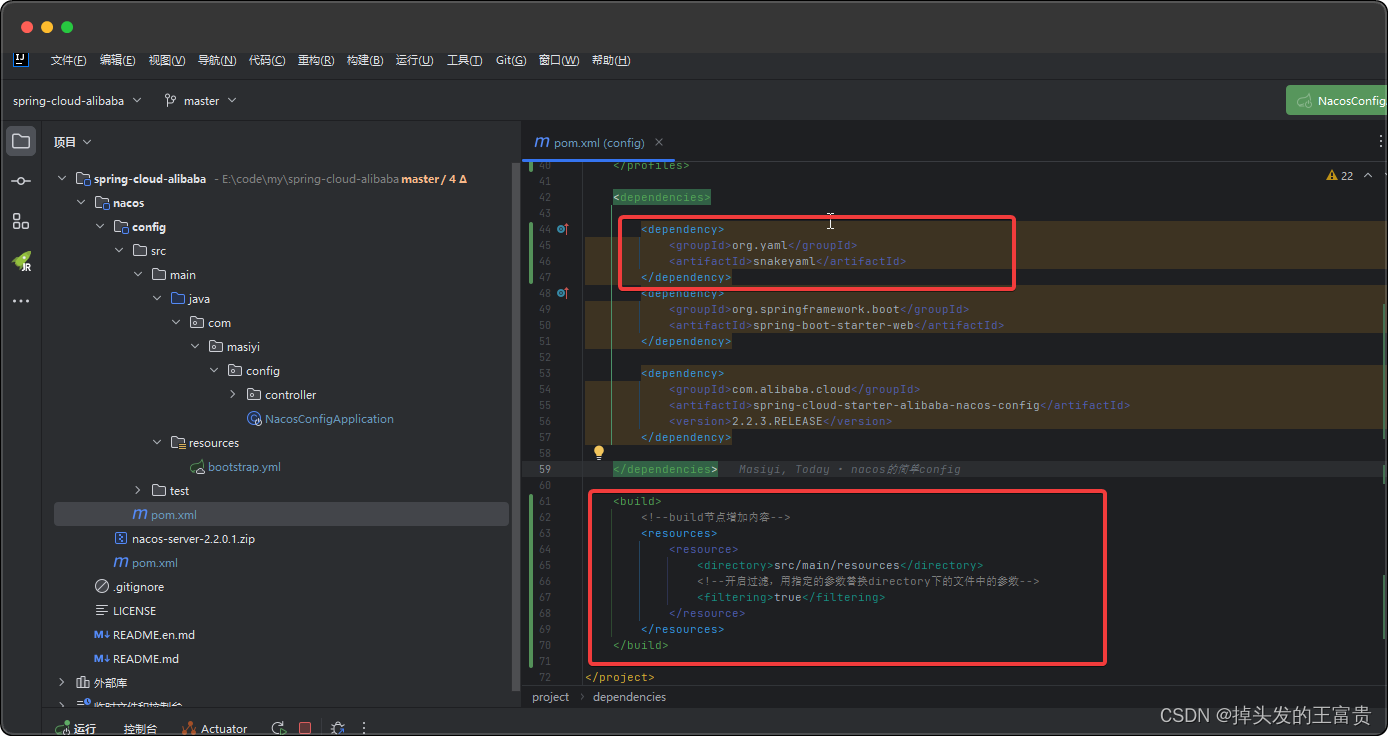The image size is (1388, 736).
Task: Click the debug bug icon in Run toolbar
Action: (338, 728)
